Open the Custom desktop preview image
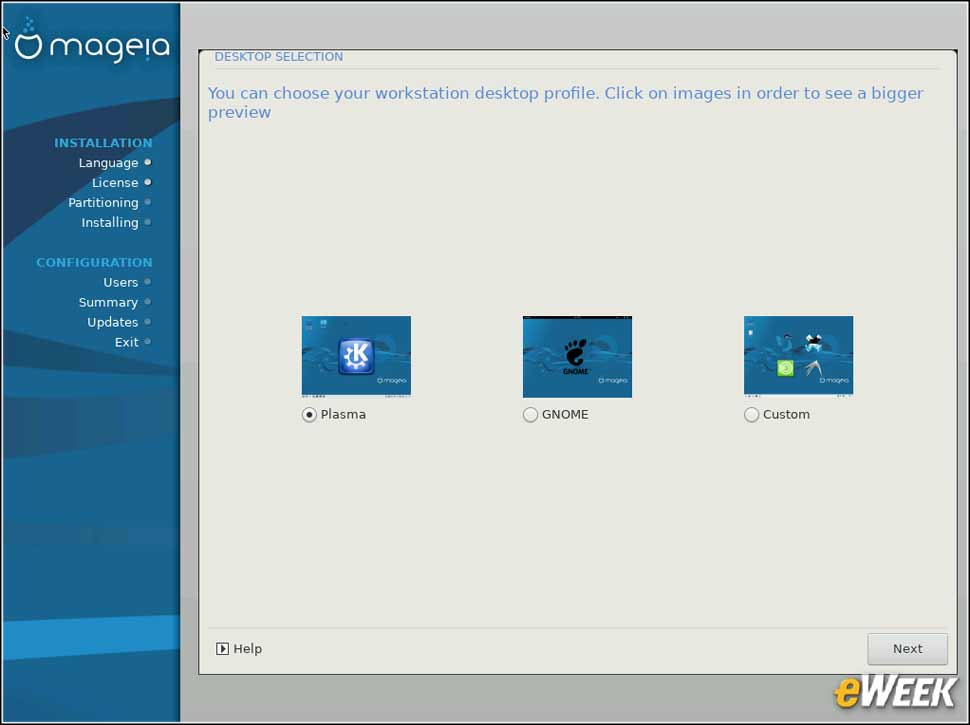The width and height of the screenshot is (970, 725). pyautogui.click(x=798, y=356)
